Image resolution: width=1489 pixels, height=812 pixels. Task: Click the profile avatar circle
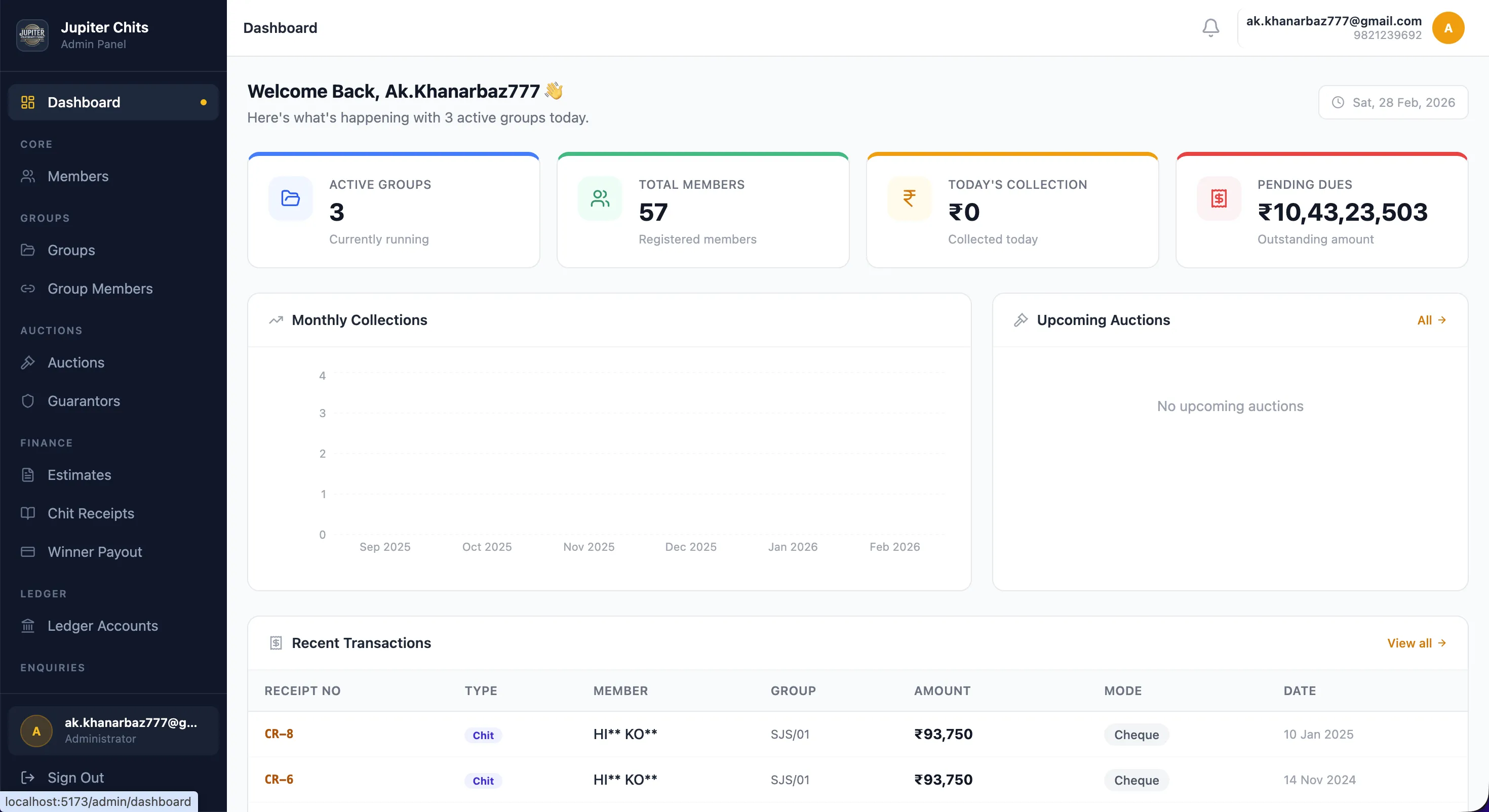1448,27
